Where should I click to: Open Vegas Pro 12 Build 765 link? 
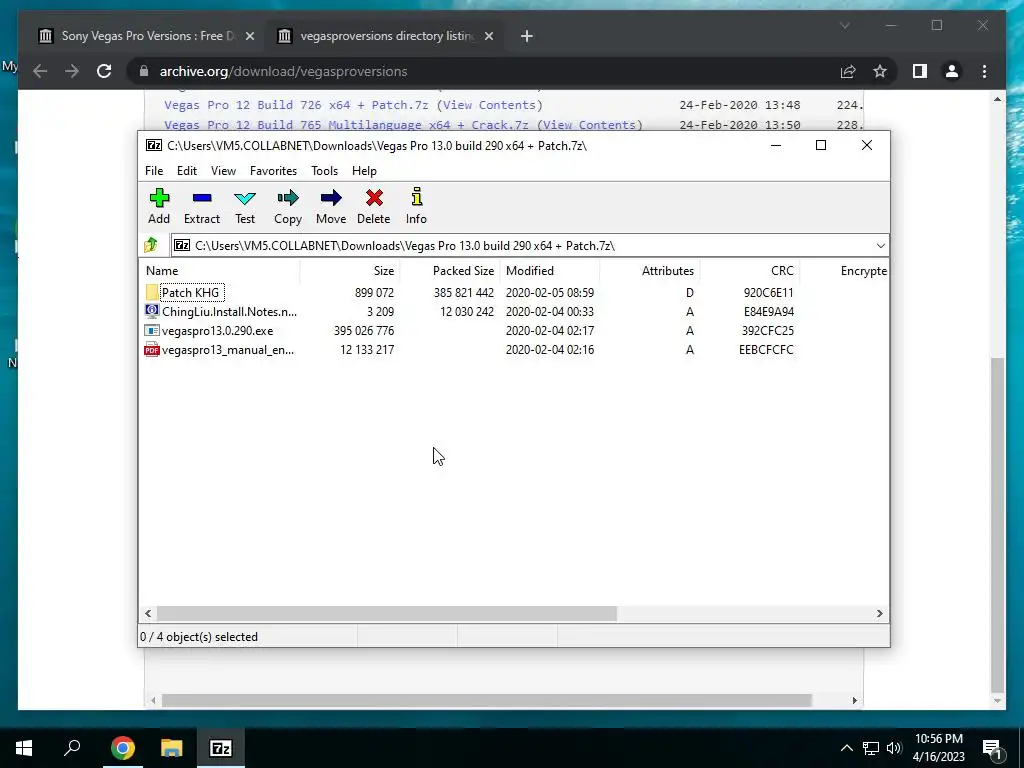coord(347,124)
